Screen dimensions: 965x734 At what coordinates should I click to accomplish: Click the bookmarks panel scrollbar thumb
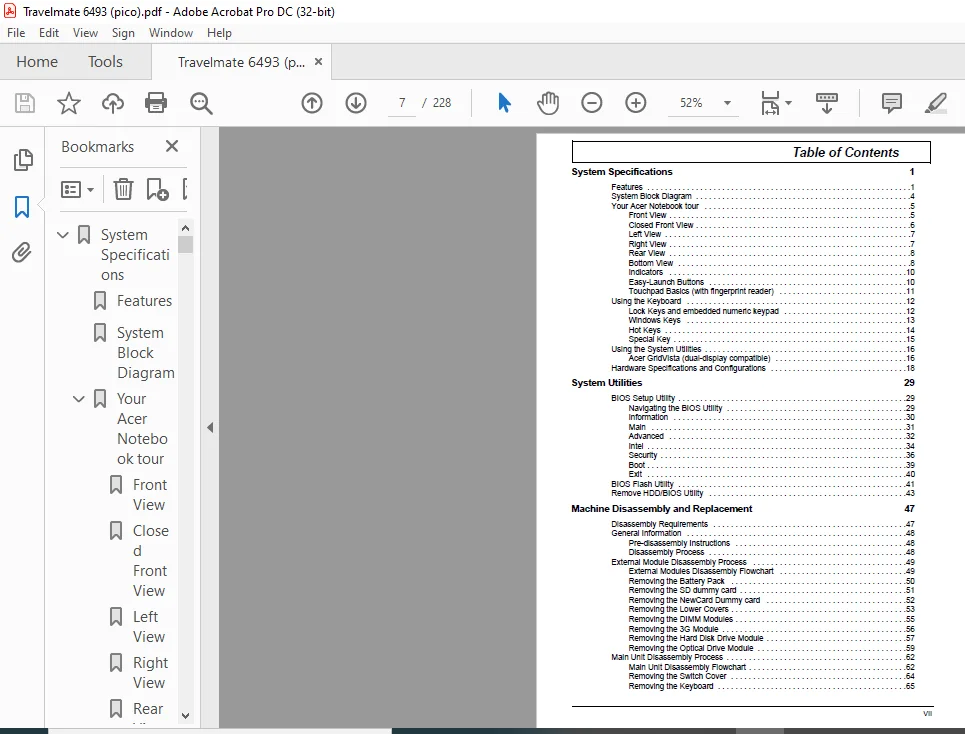pyautogui.click(x=185, y=245)
